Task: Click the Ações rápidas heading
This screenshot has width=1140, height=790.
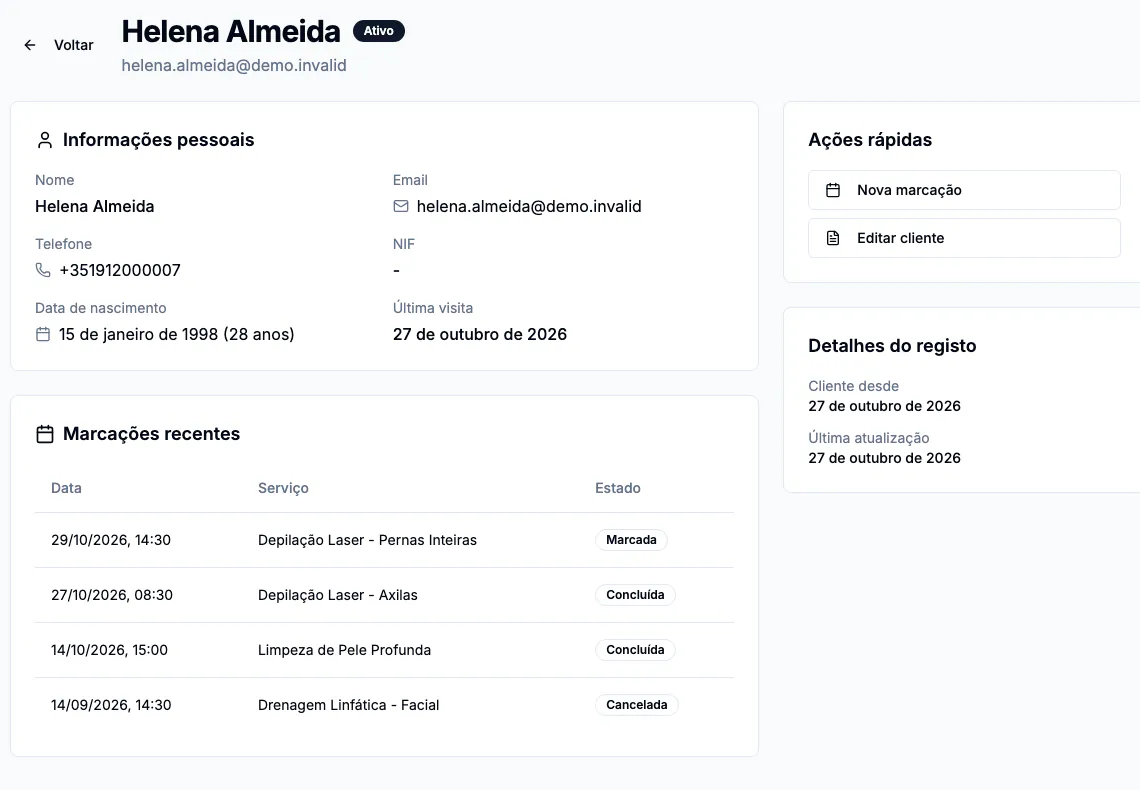Action: coord(870,140)
